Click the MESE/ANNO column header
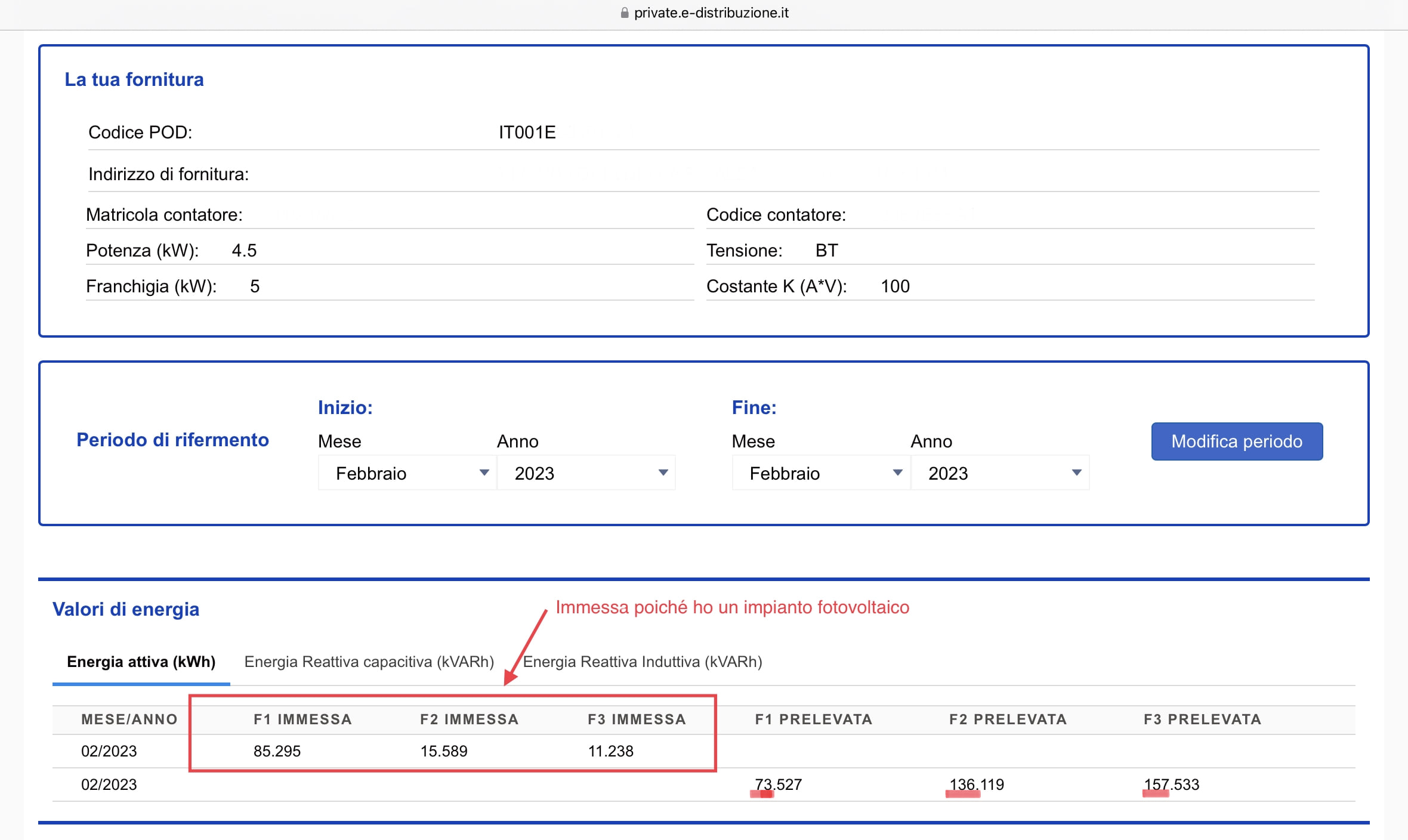The height and width of the screenshot is (840, 1408). point(129,719)
